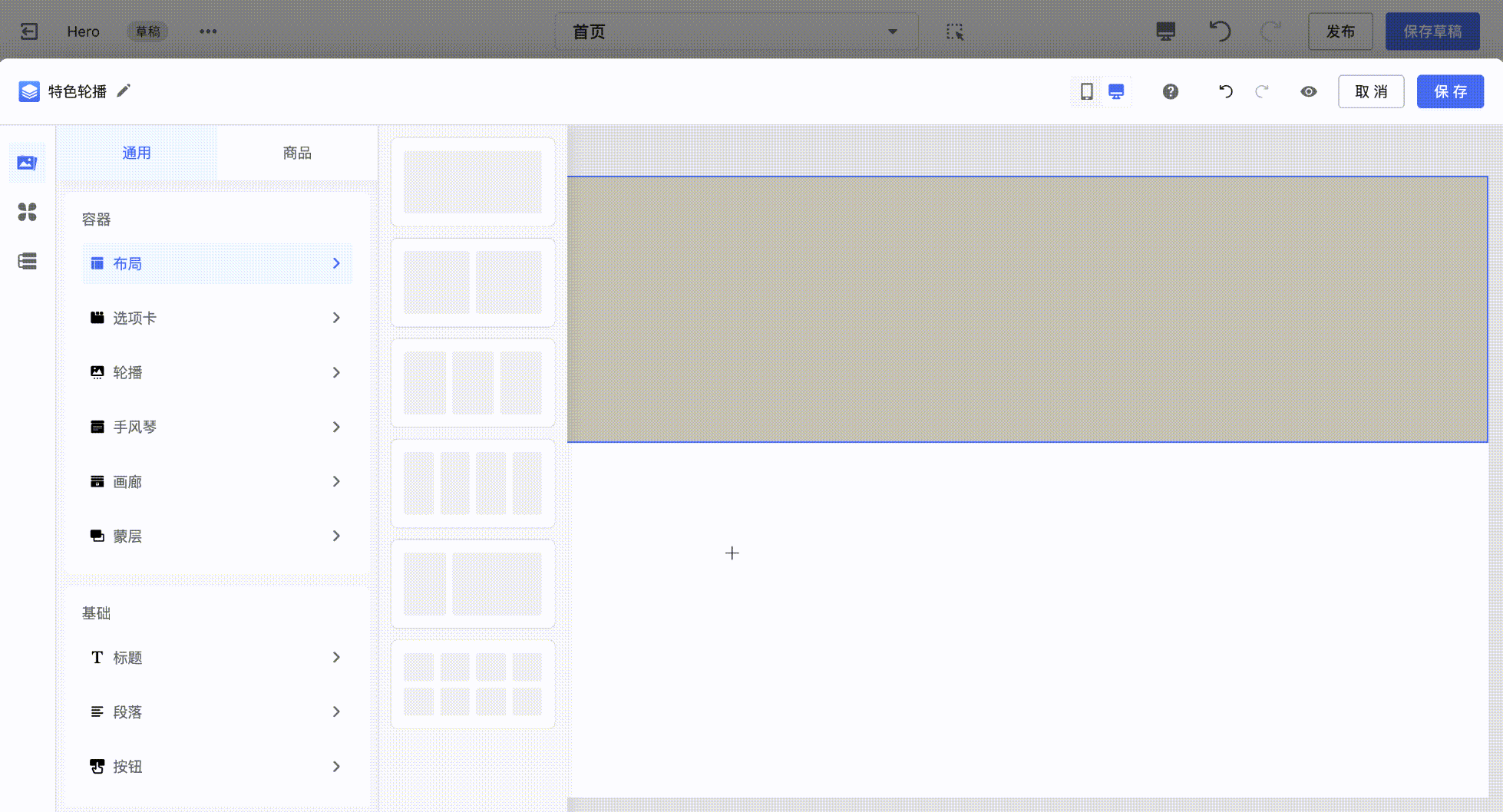Toggle preview with the eye icon
1503x812 pixels.
(1308, 91)
